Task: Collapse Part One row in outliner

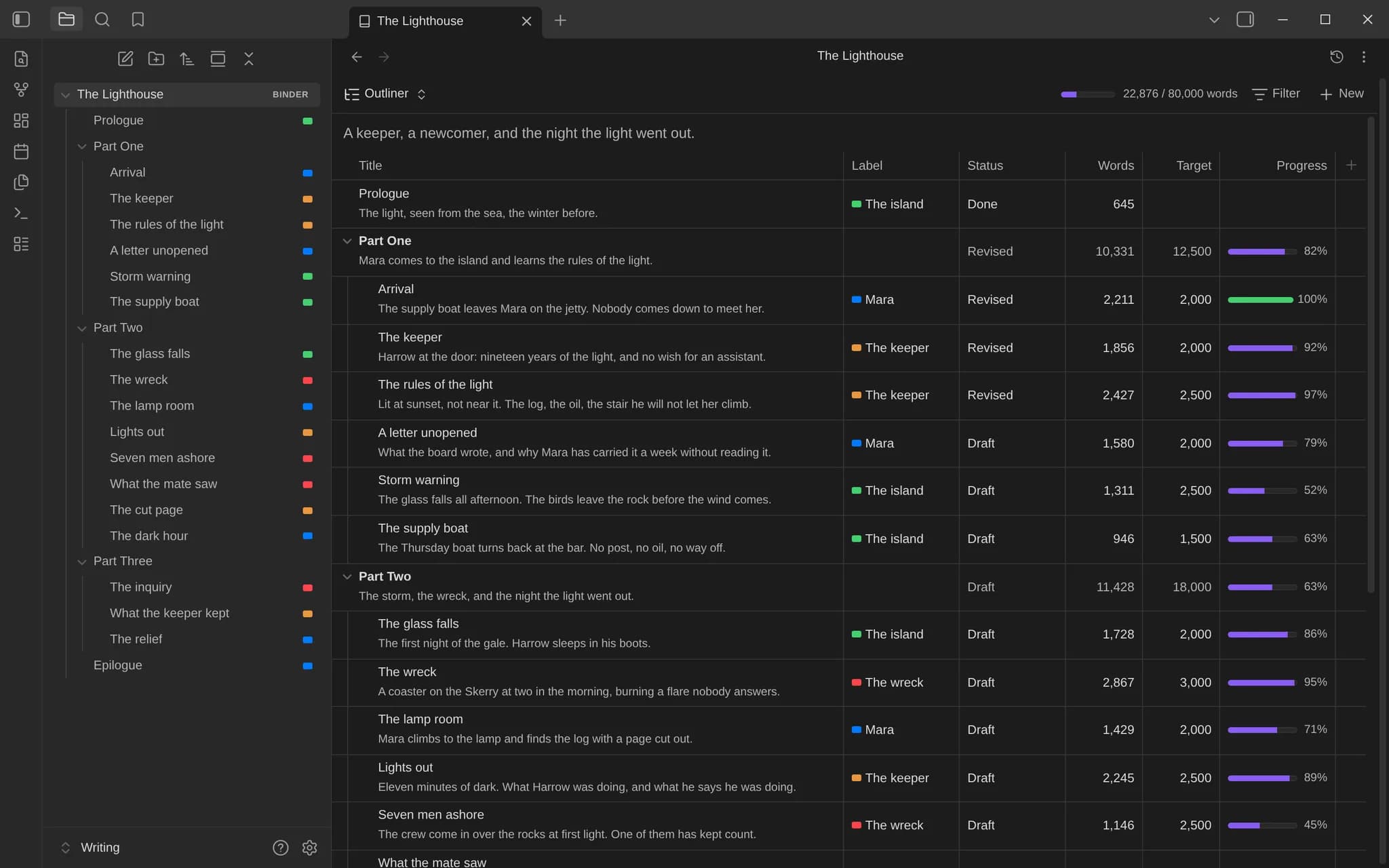Action: click(347, 241)
